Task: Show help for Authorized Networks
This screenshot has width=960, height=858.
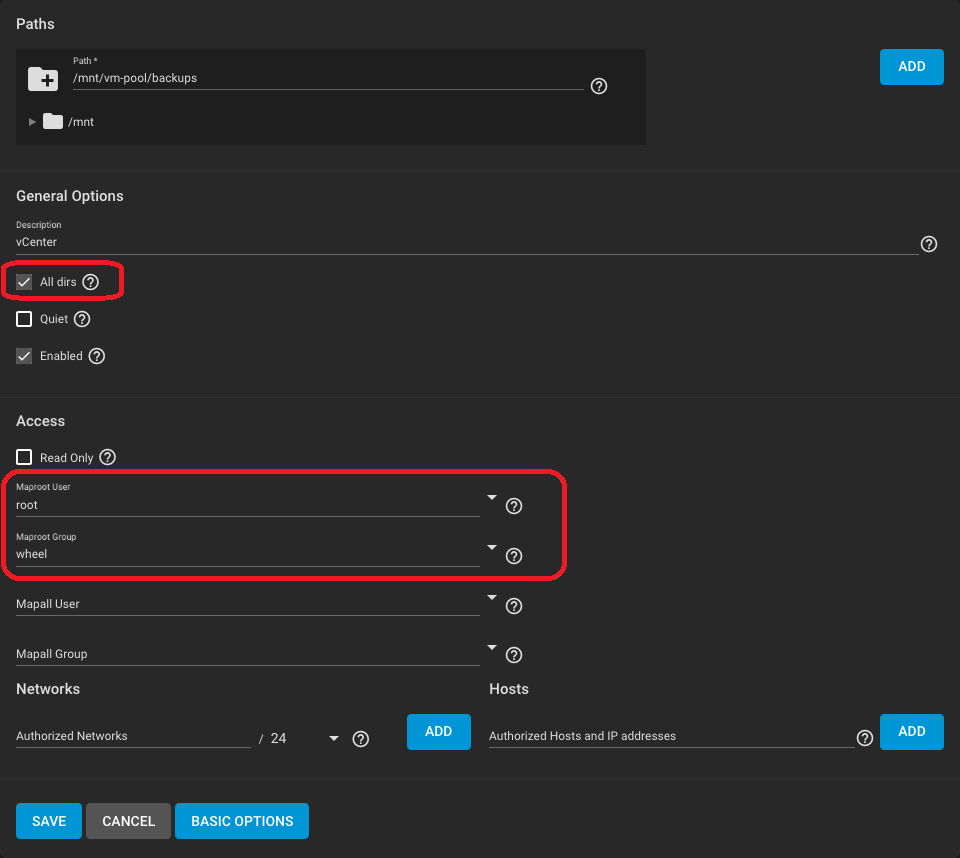Action: (x=361, y=739)
